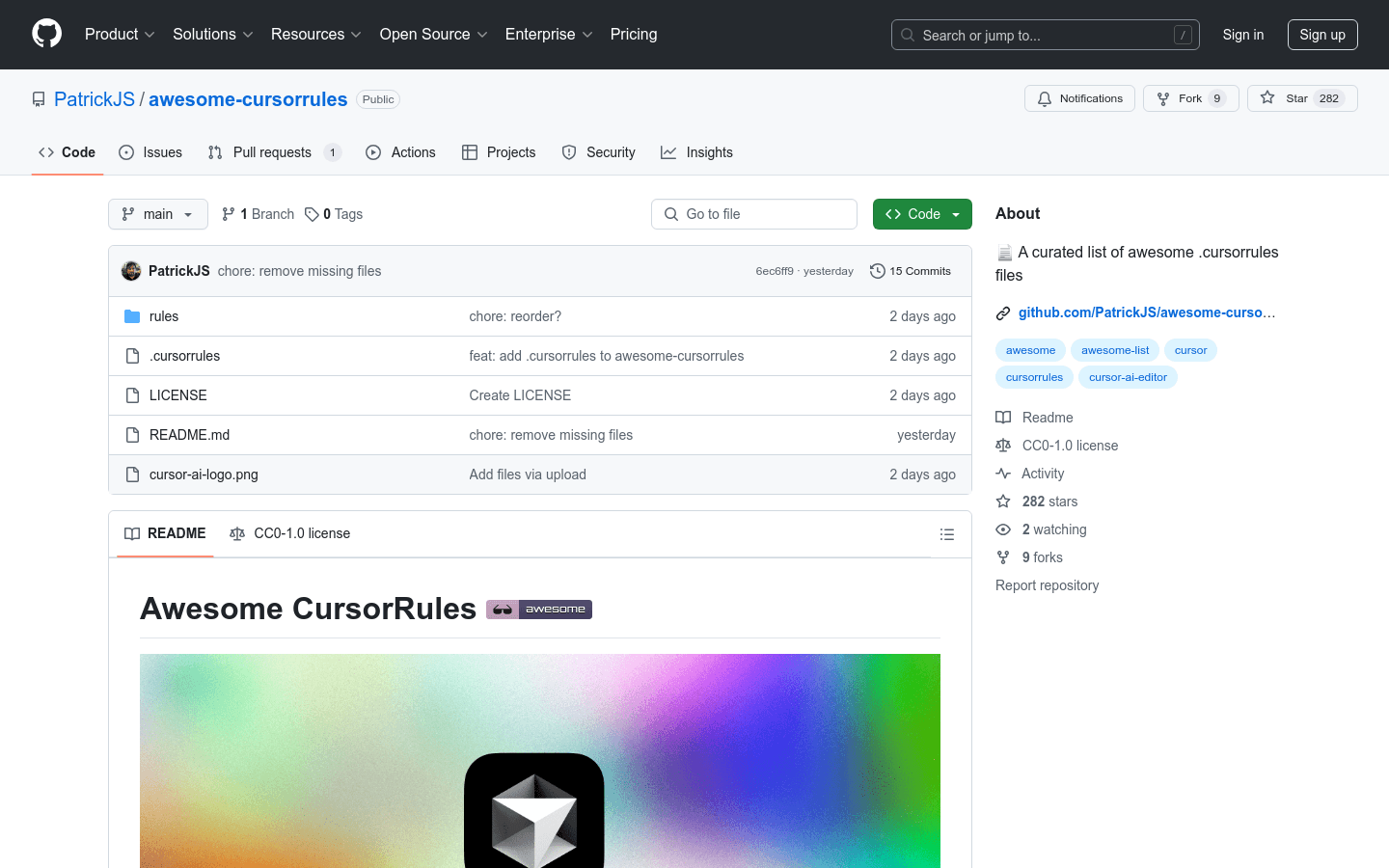1389x868 pixels.
Task: Open the README outline list icon
Action: click(947, 534)
